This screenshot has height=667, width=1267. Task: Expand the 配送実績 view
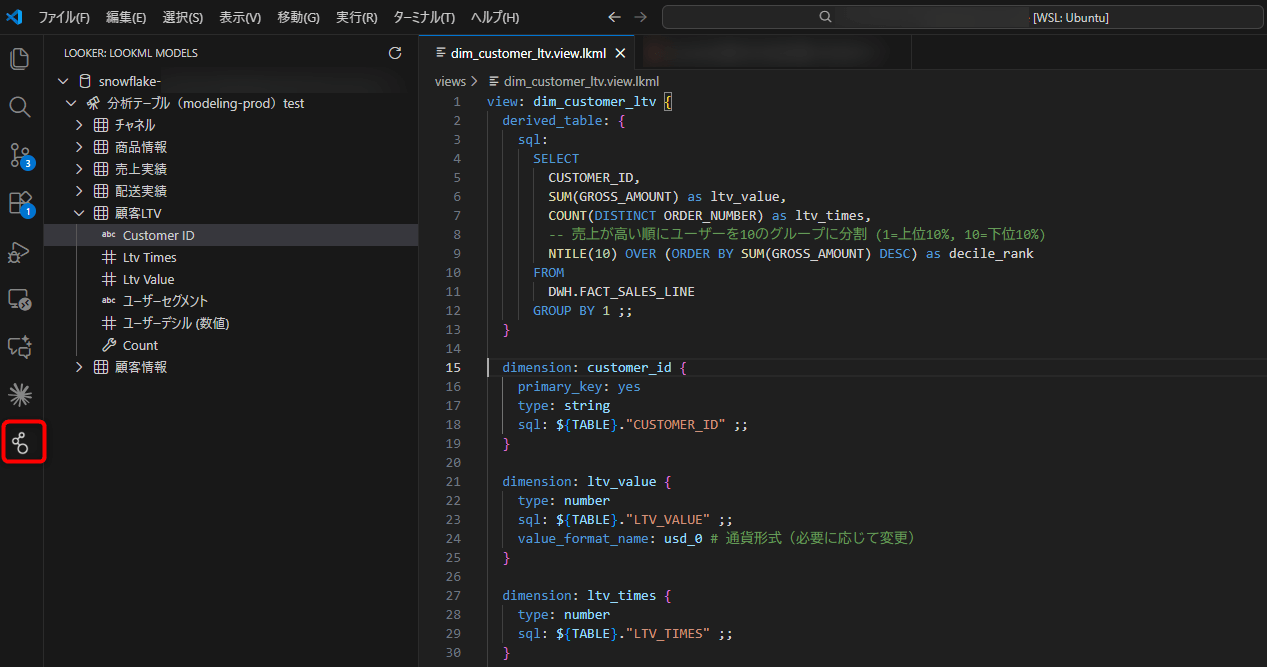tap(80, 191)
